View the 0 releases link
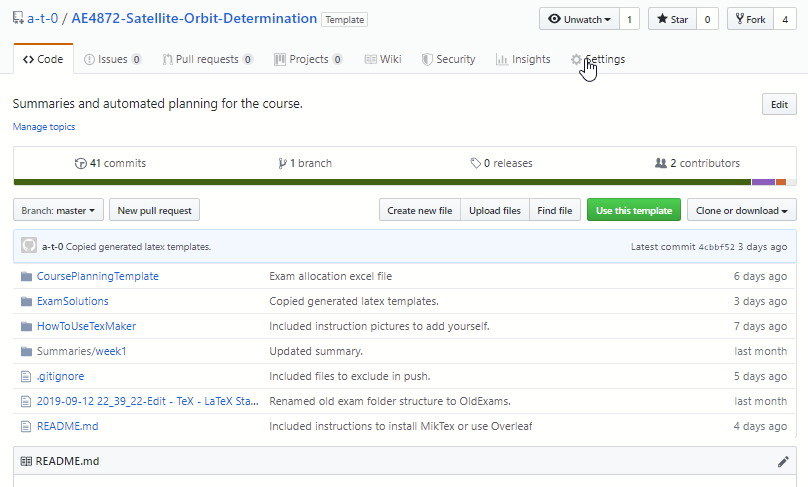Viewport: 808px width, 487px height. pos(501,163)
